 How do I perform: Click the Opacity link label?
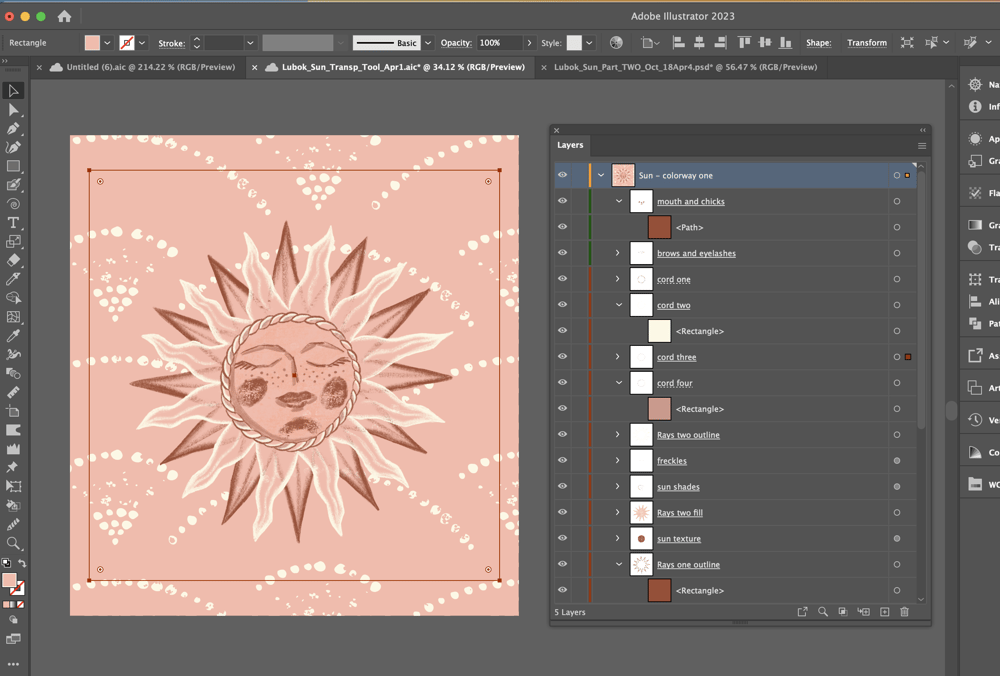tap(456, 43)
